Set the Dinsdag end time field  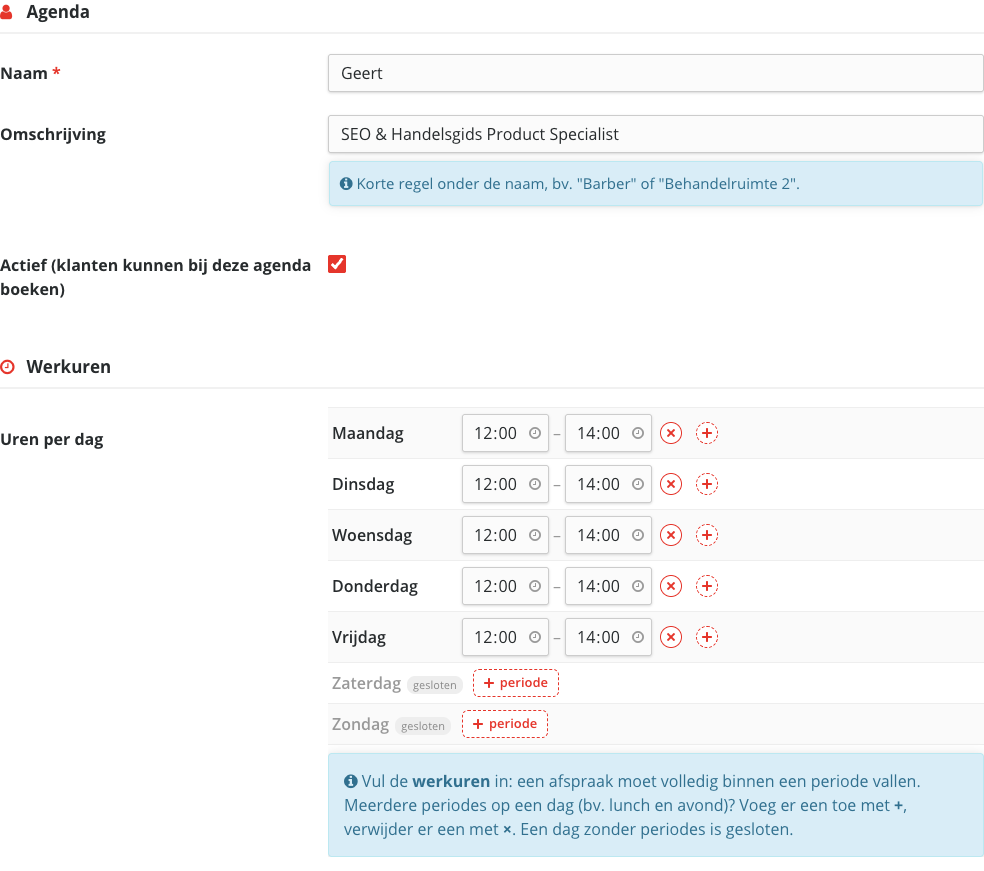point(608,484)
